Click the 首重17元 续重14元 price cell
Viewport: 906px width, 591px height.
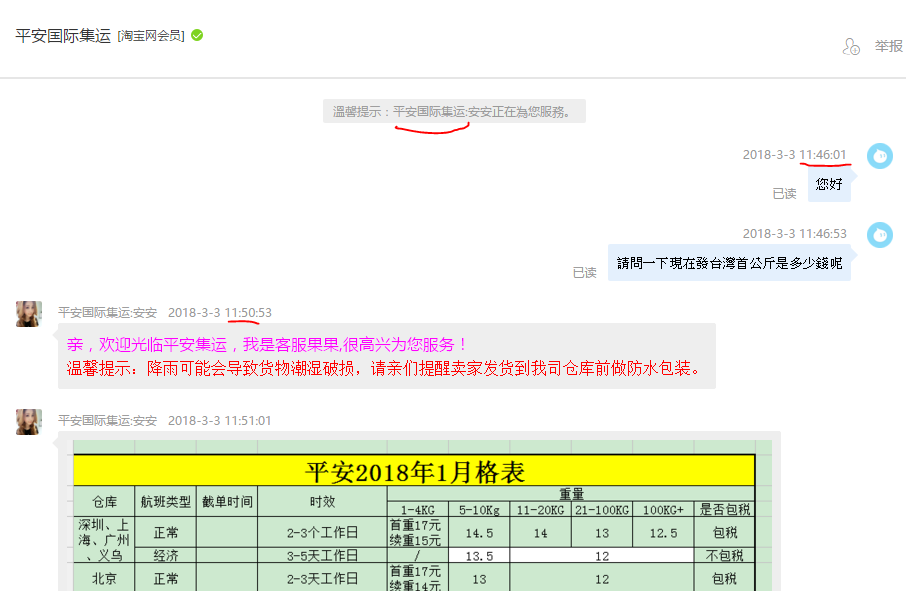418,578
